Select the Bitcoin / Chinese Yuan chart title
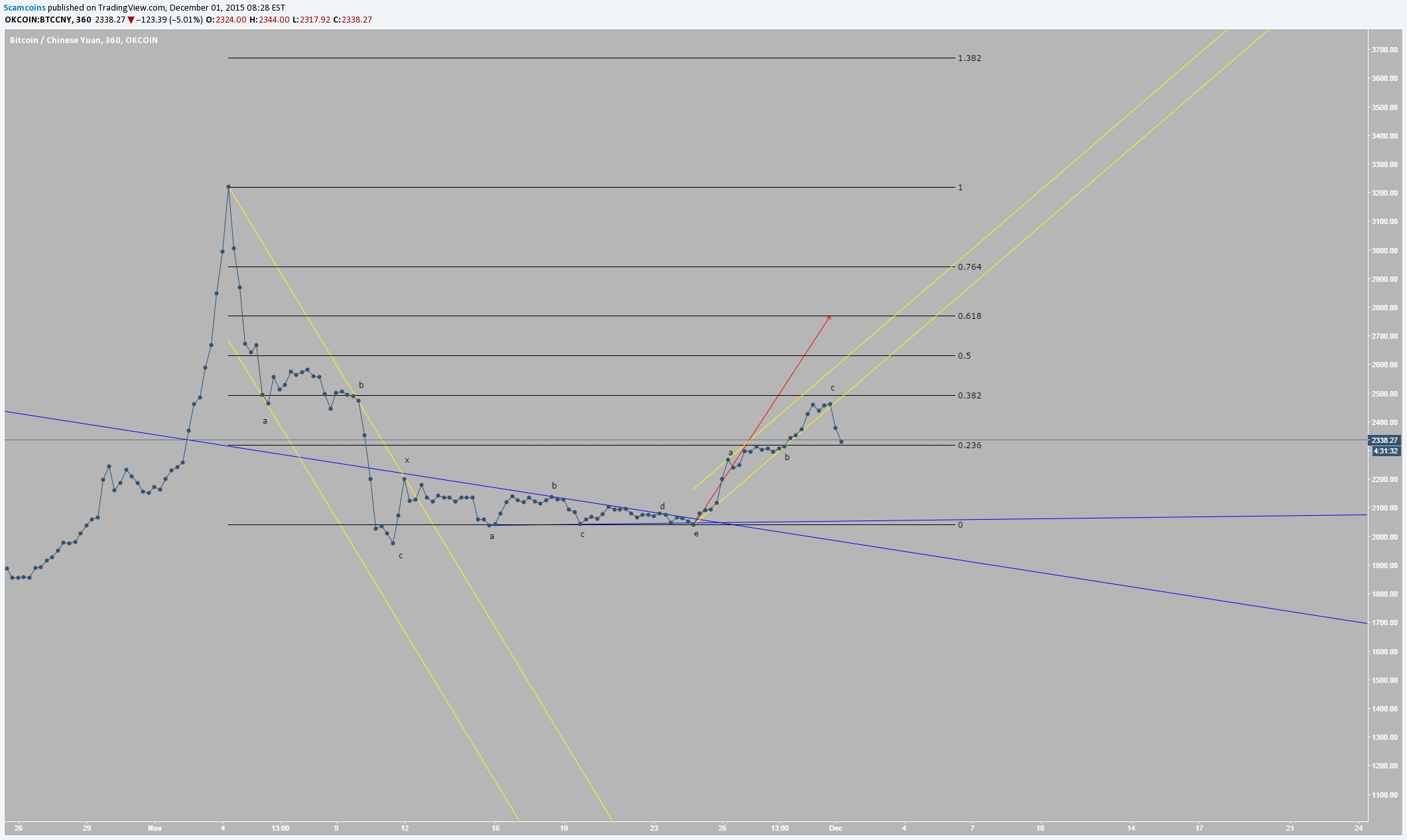The height and width of the screenshot is (840, 1407). tap(84, 40)
